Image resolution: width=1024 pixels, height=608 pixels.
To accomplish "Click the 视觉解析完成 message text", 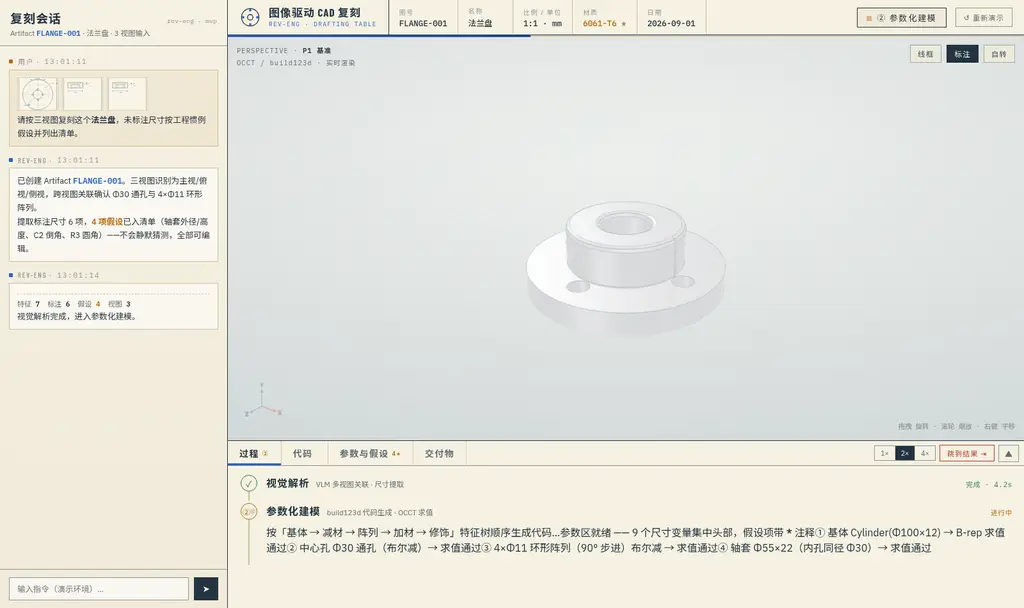I will click(76, 316).
